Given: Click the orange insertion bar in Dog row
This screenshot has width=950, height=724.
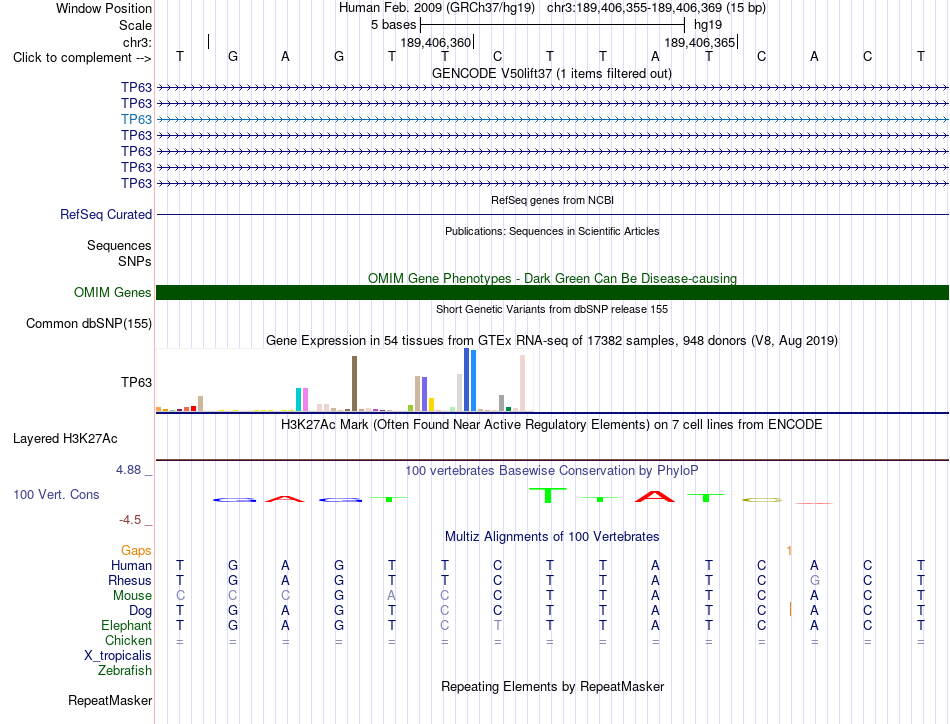Looking at the screenshot, I should click(x=790, y=609).
